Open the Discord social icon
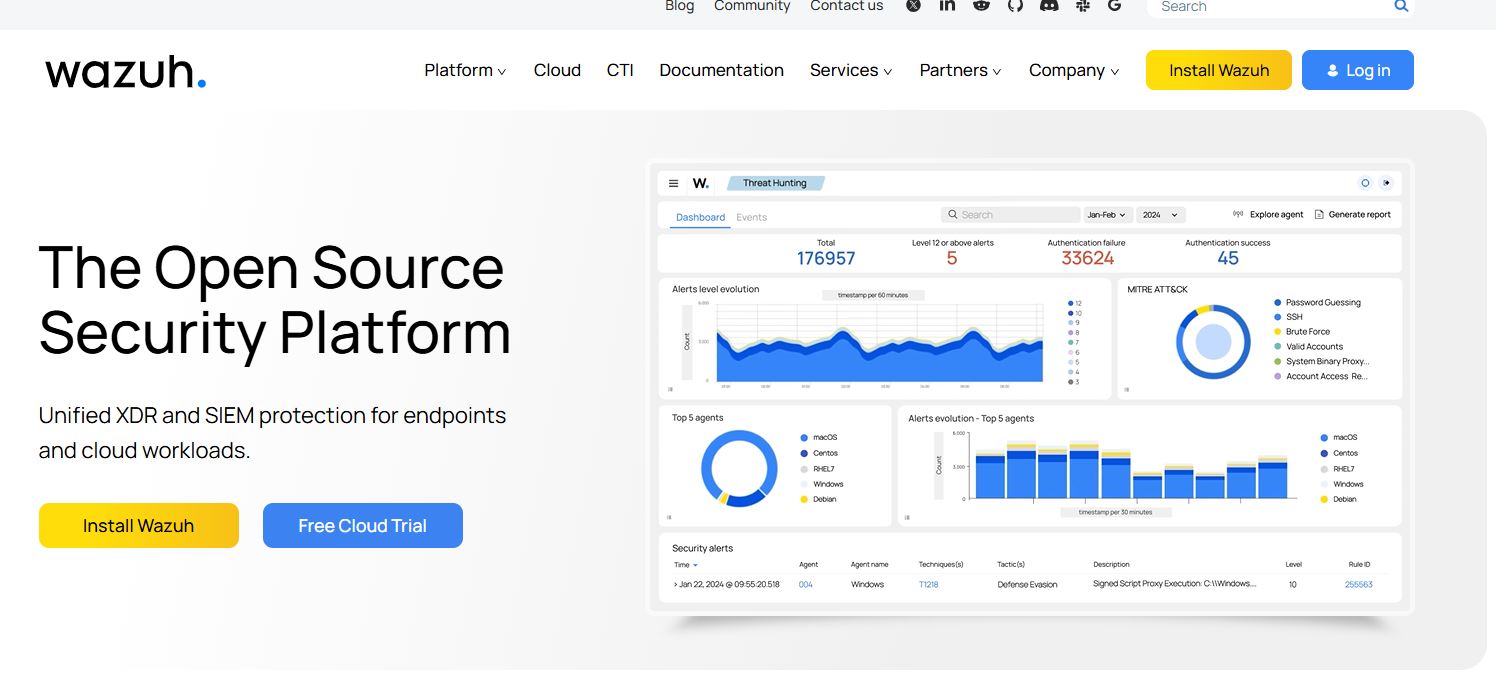Viewport: 1496px width, 681px height. coord(1049,5)
